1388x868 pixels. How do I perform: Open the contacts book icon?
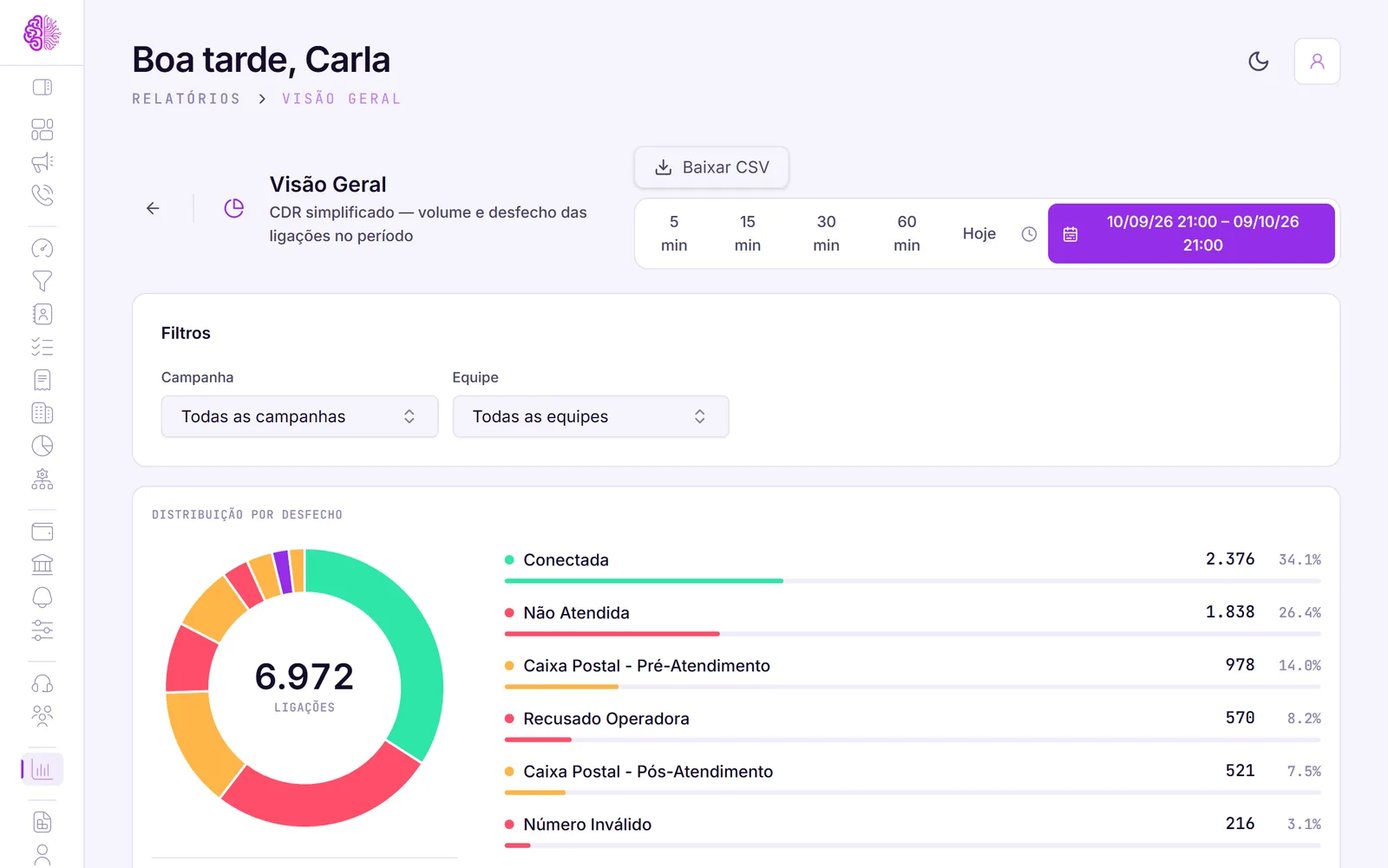click(x=42, y=314)
